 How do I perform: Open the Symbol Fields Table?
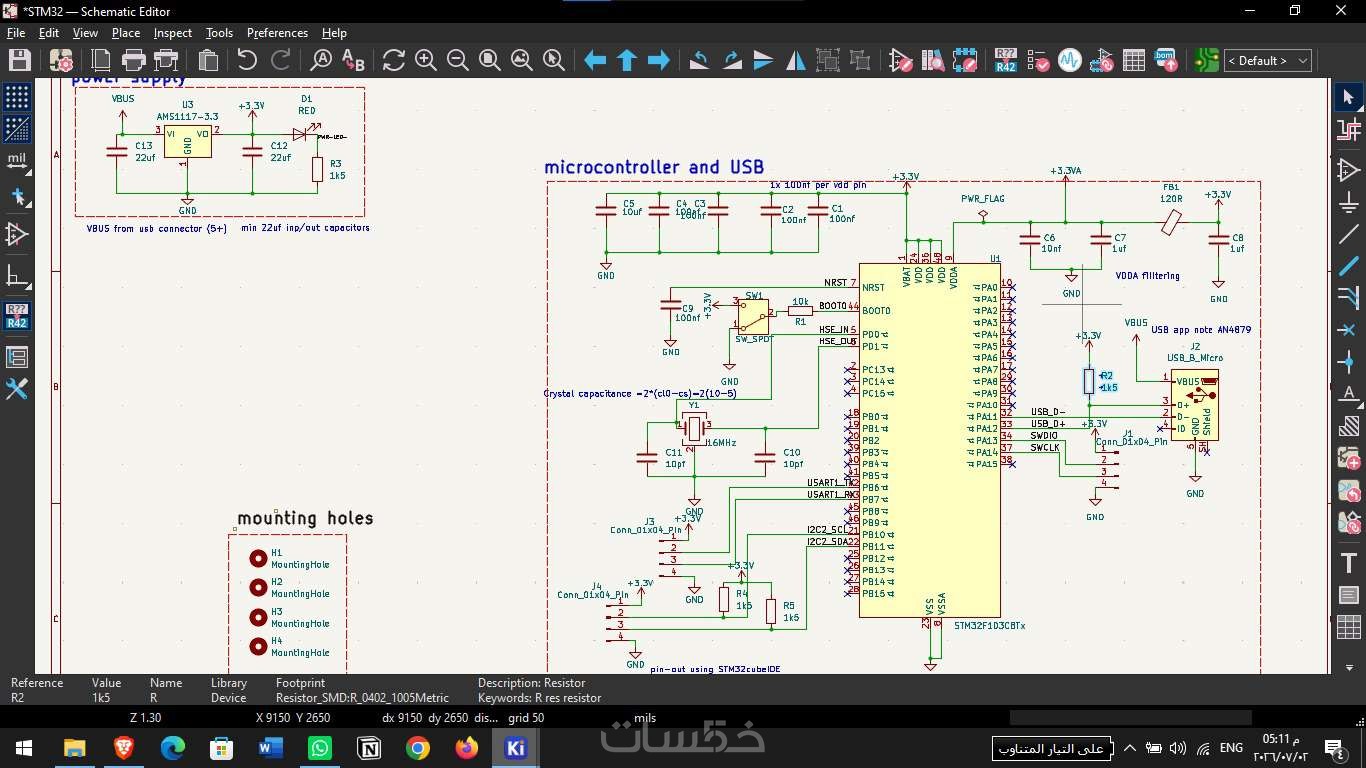tap(1134, 60)
